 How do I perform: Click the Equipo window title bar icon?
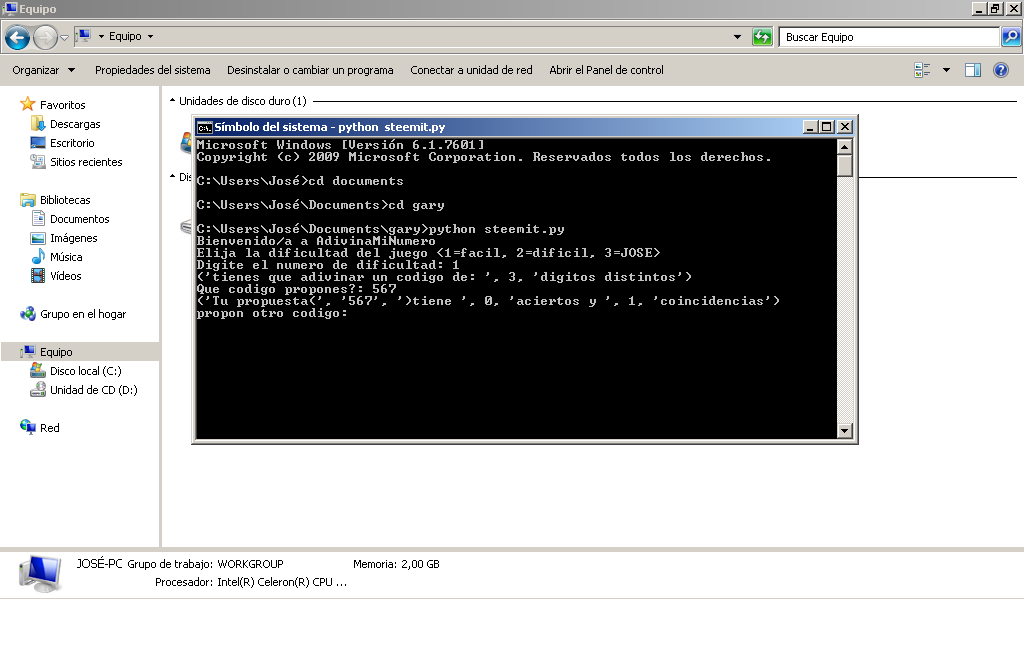10,8
